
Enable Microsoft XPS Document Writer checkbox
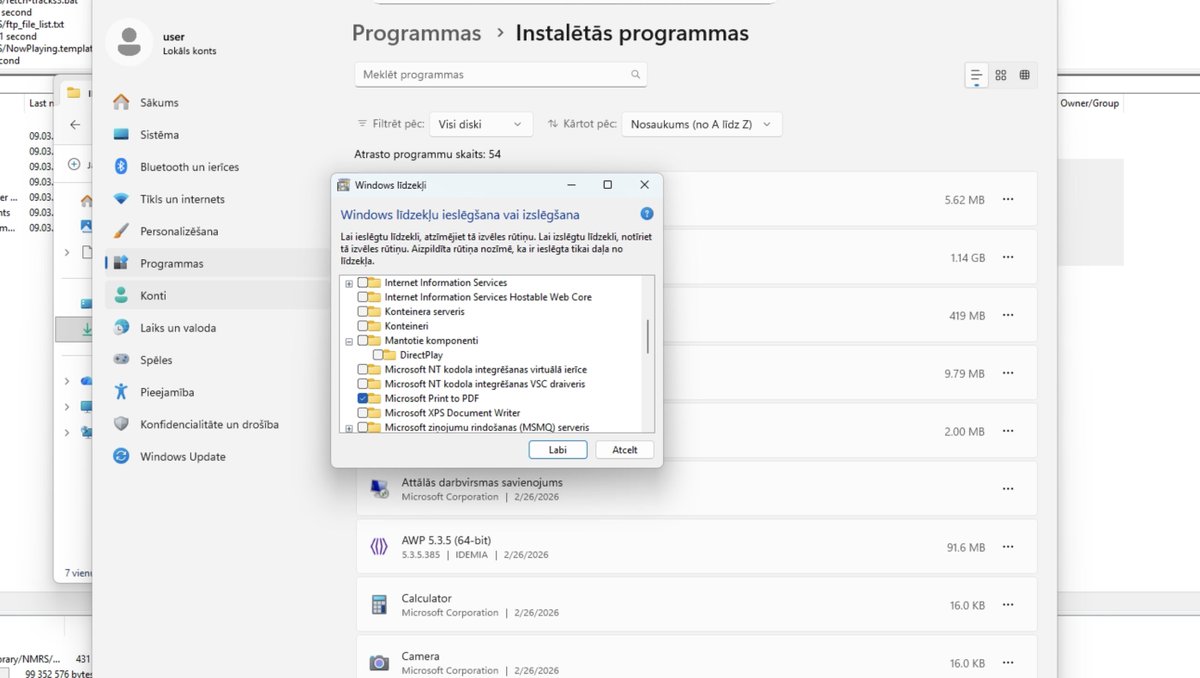[363, 413]
